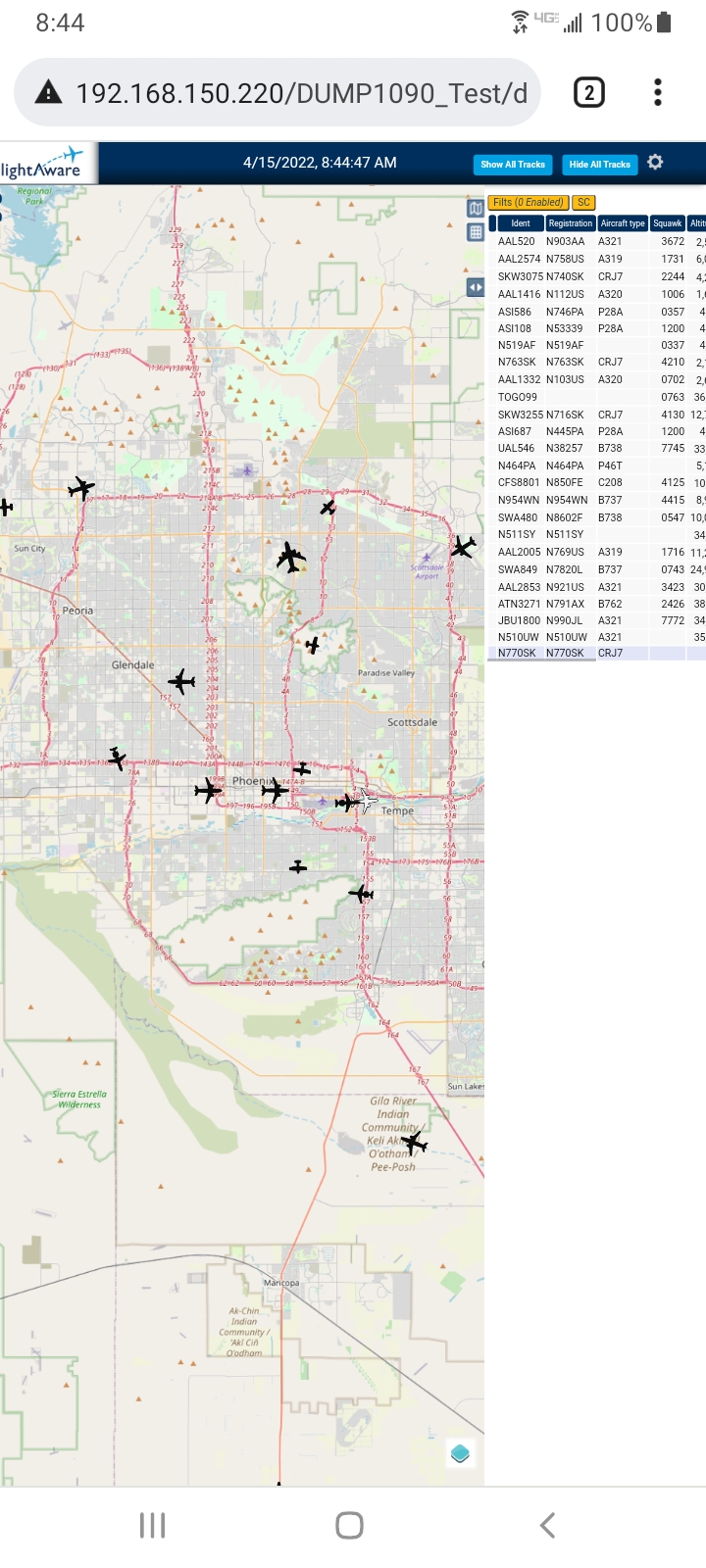706x1568 pixels.
Task: Select the highlighted N770SK row
Action: pyautogui.click(x=596, y=653)
